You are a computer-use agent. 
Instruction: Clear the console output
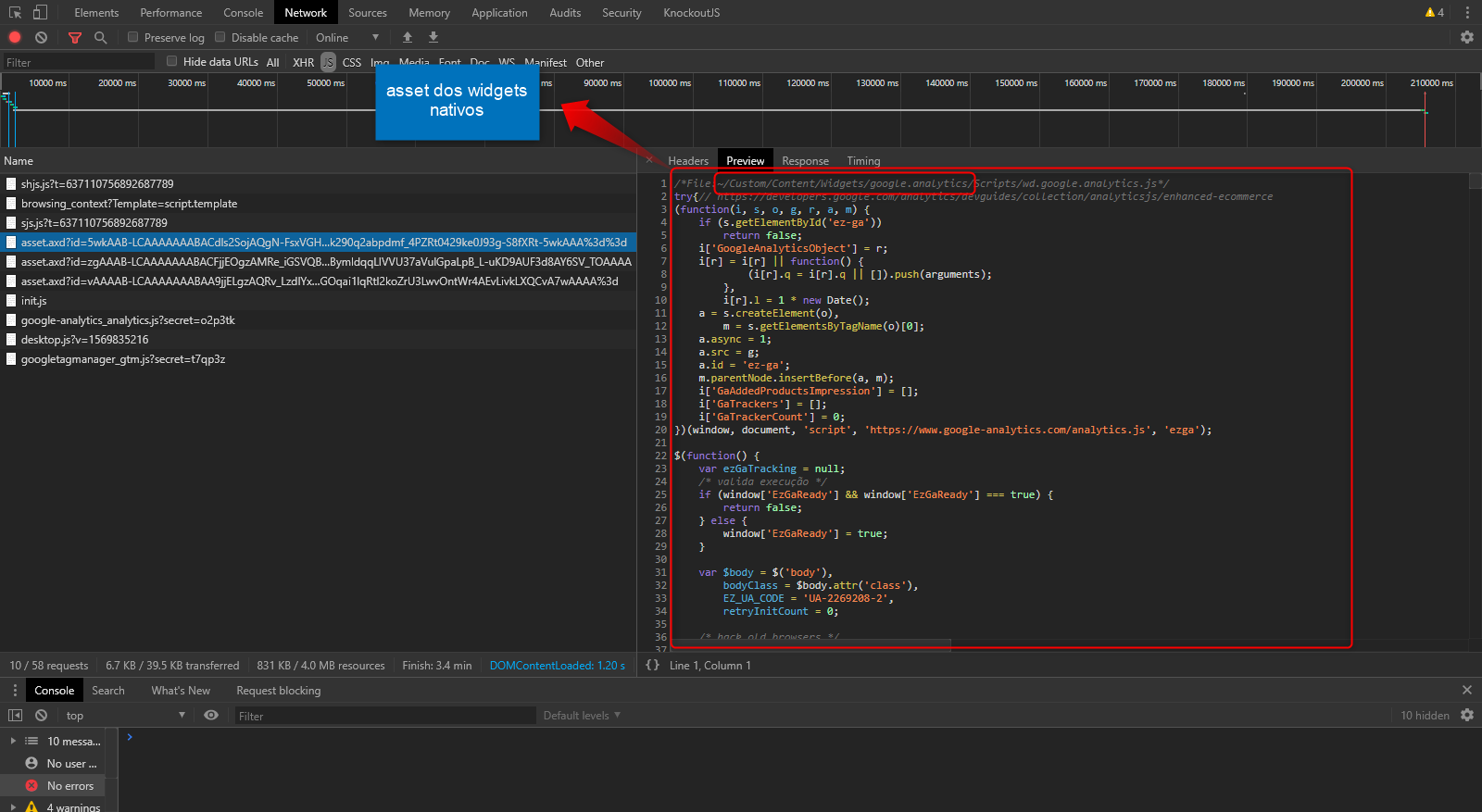pos(41,716)
